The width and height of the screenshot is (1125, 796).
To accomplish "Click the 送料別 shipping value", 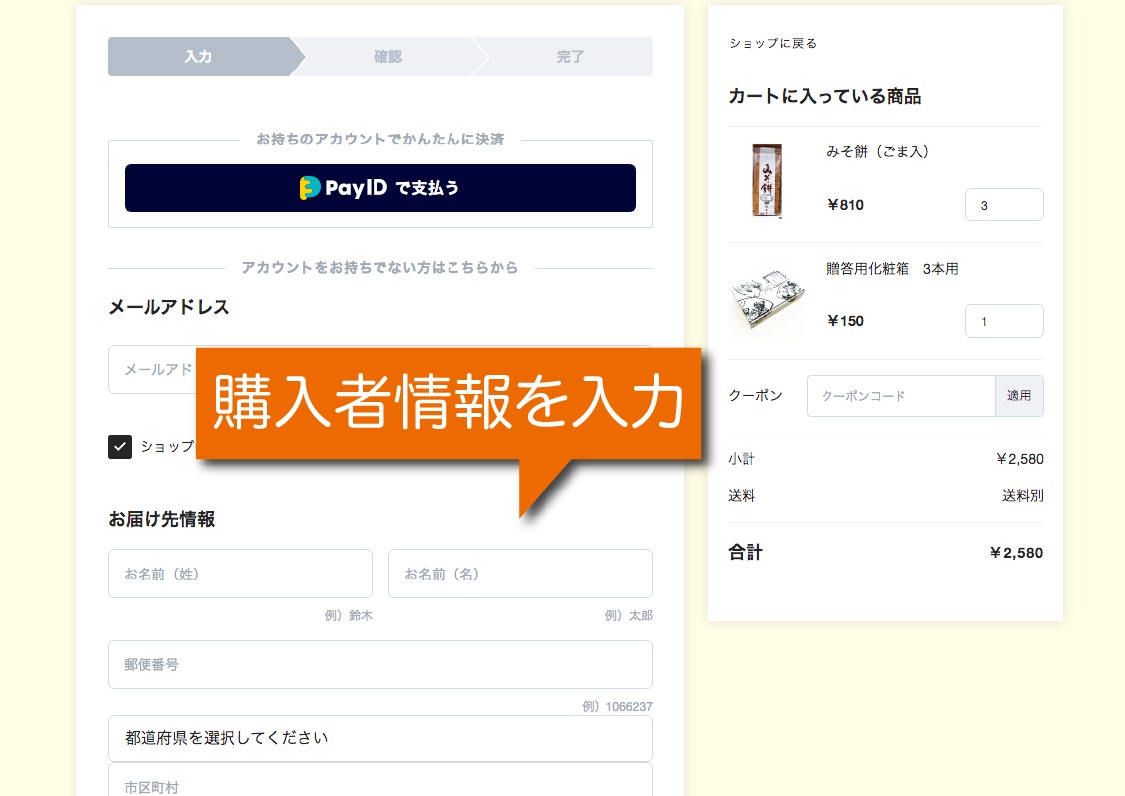I will click(x=1022, y=495).
